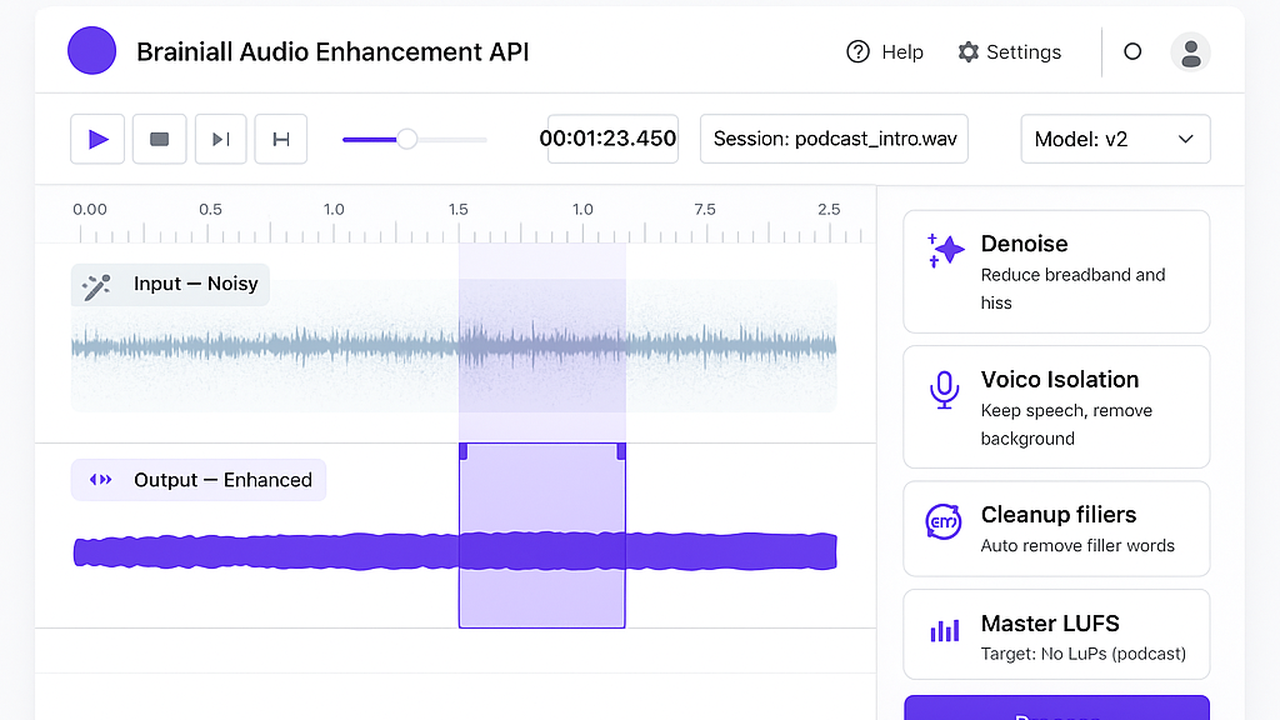Open Settings
Screen dimensions: 1280x720
click(1009, 52)
